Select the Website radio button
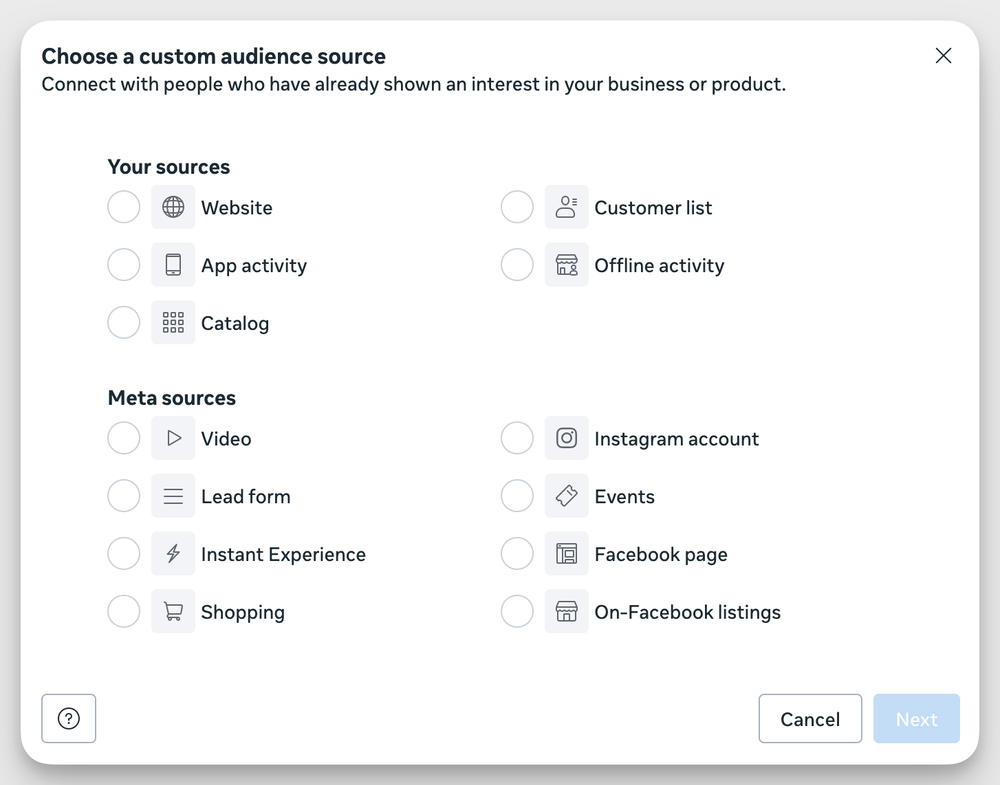 click(x=124, y=208)
